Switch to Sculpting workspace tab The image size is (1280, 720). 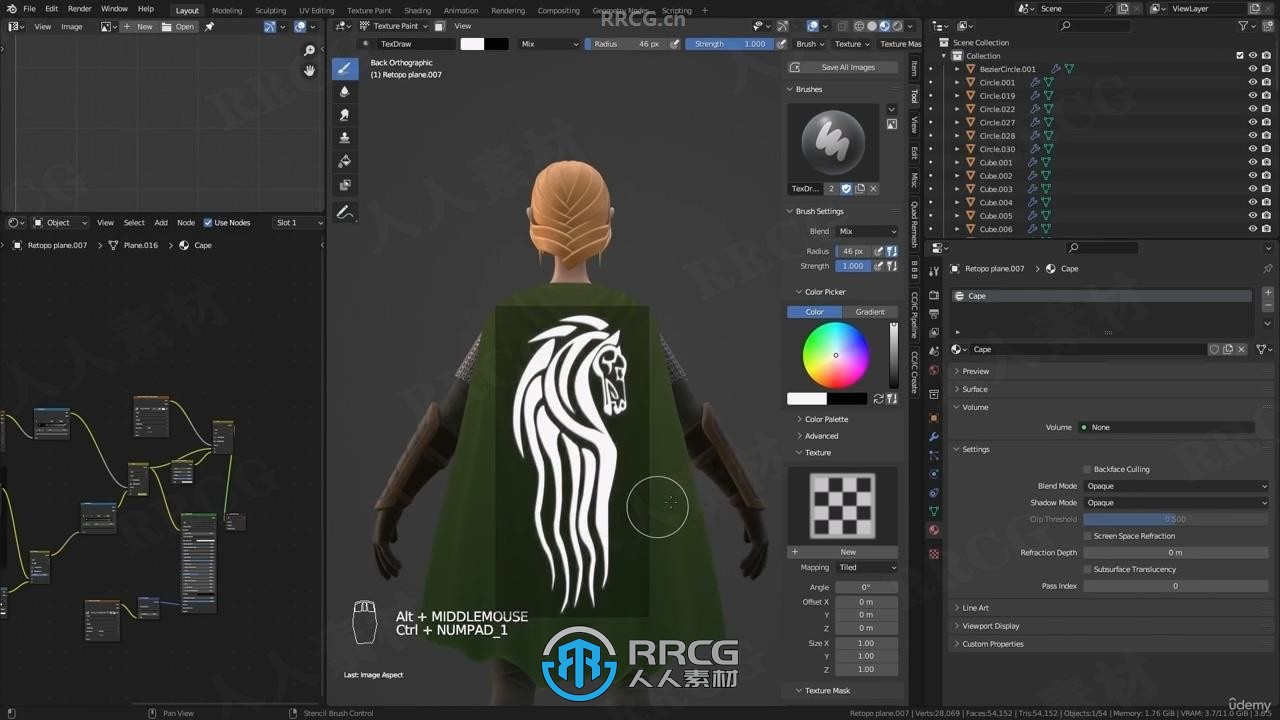point(270,10)
